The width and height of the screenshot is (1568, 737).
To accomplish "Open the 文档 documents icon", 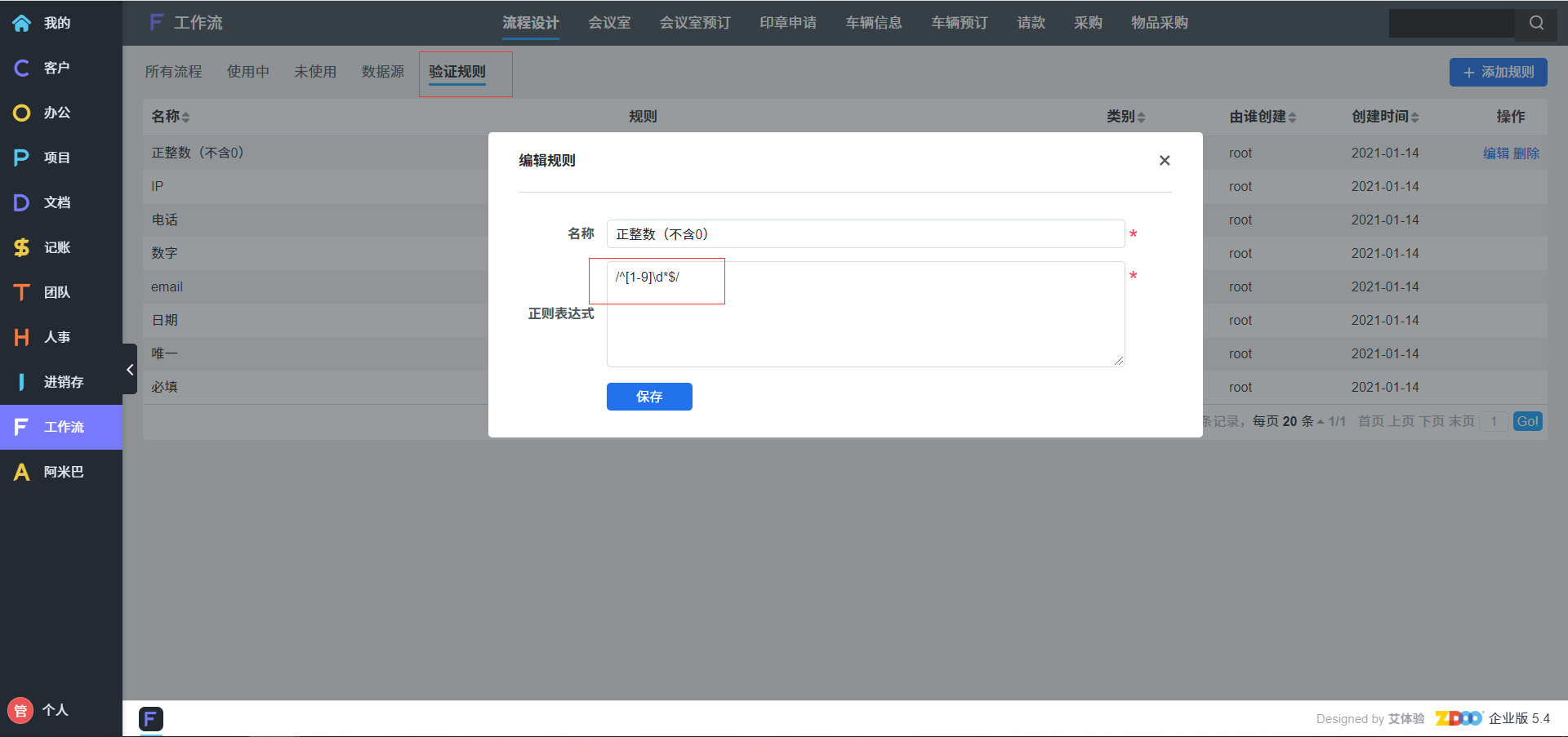I will [22, 202].
